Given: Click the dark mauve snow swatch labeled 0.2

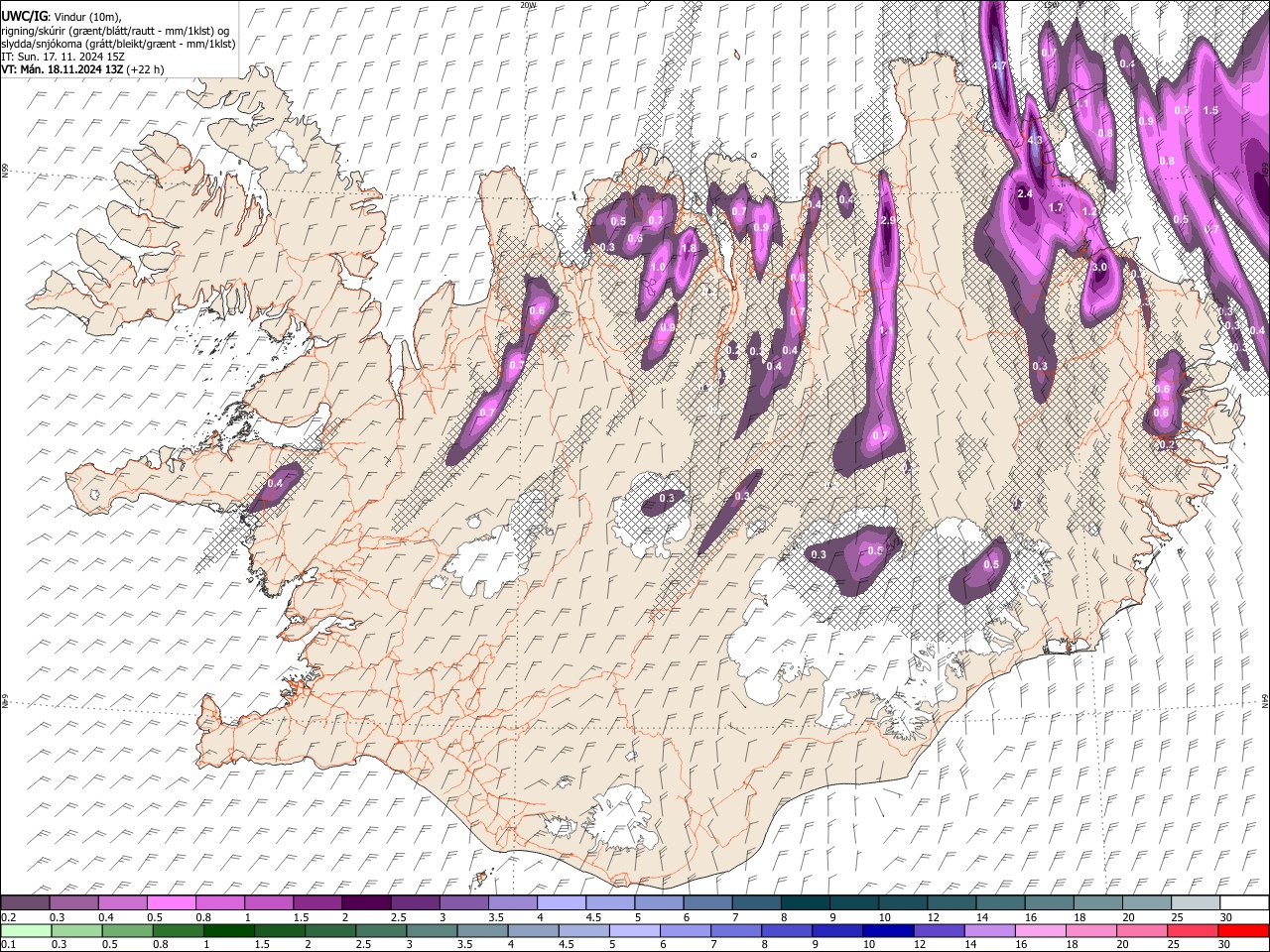Looking at the screenshot, I should click(x=25, y=903).
